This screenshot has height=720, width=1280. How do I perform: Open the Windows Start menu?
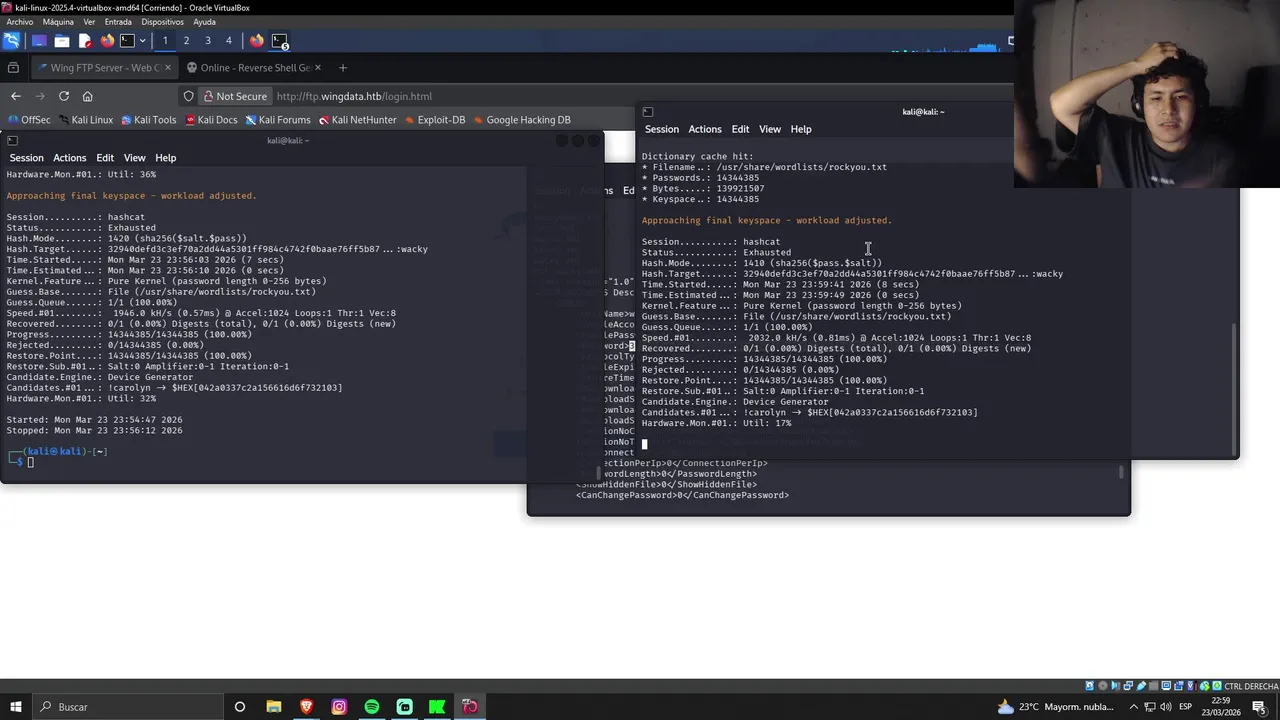(15, 707)
